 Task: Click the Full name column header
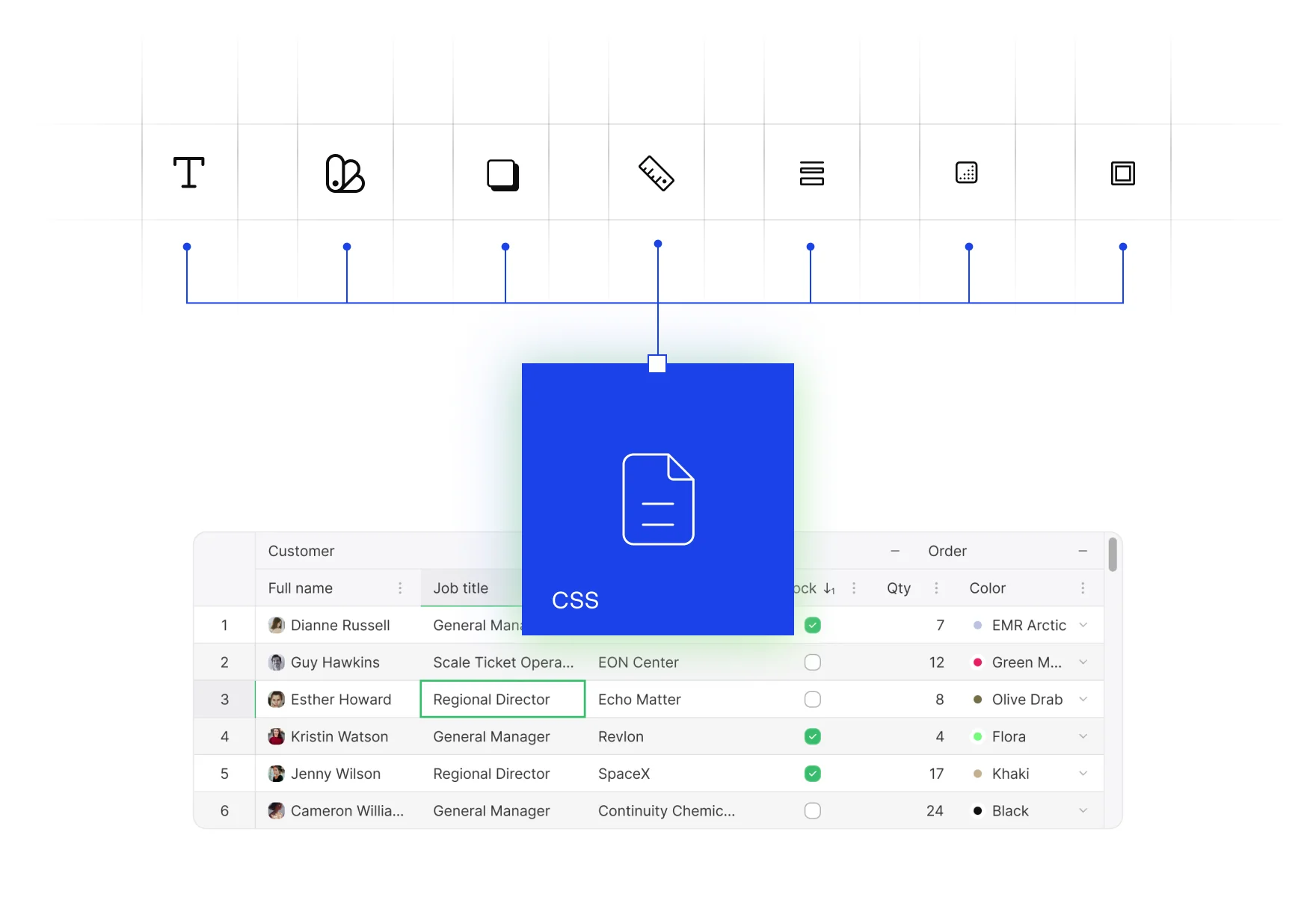click(x=338, y=588)
